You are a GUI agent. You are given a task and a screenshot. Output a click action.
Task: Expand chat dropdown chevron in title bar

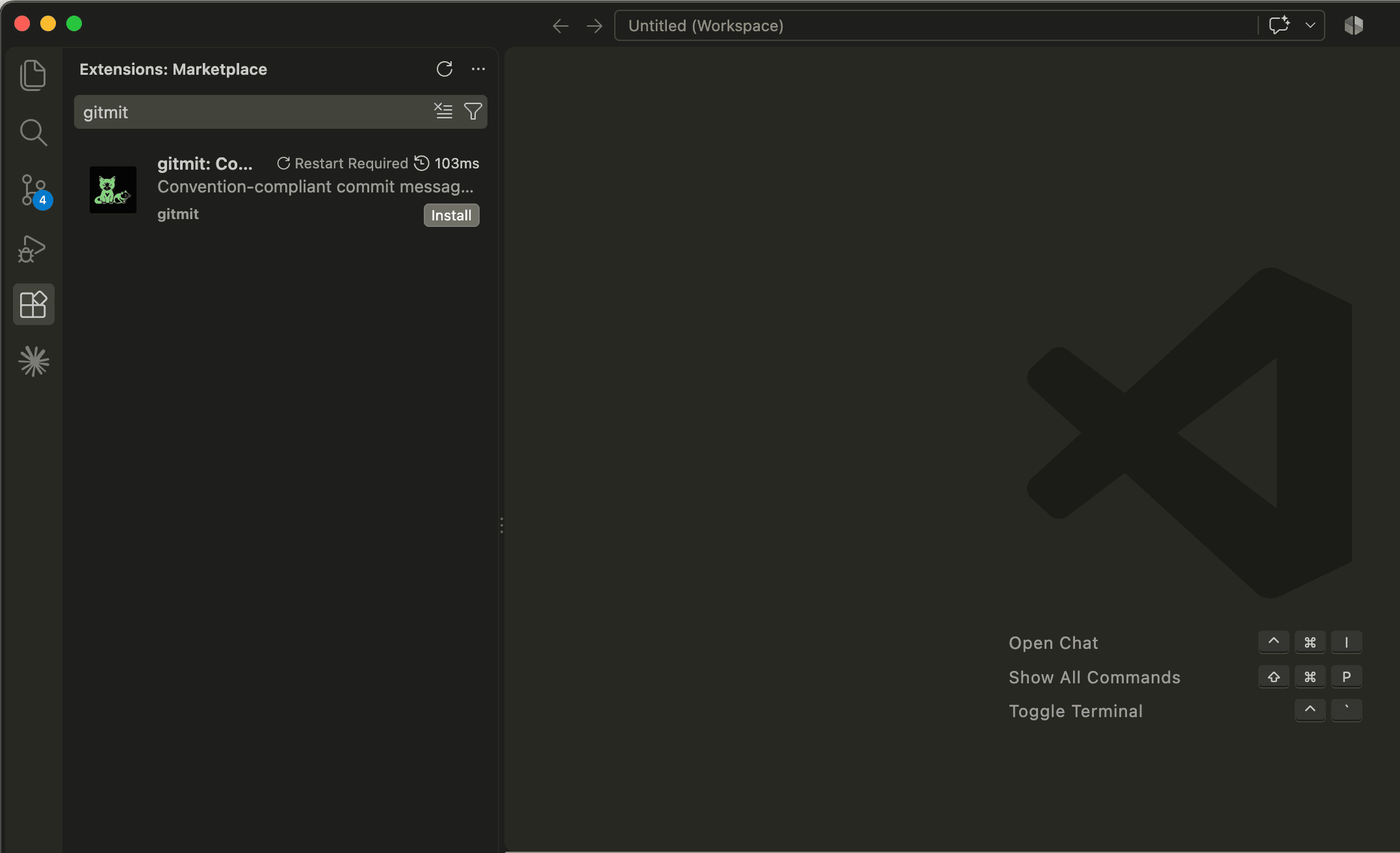point(1310,25)
